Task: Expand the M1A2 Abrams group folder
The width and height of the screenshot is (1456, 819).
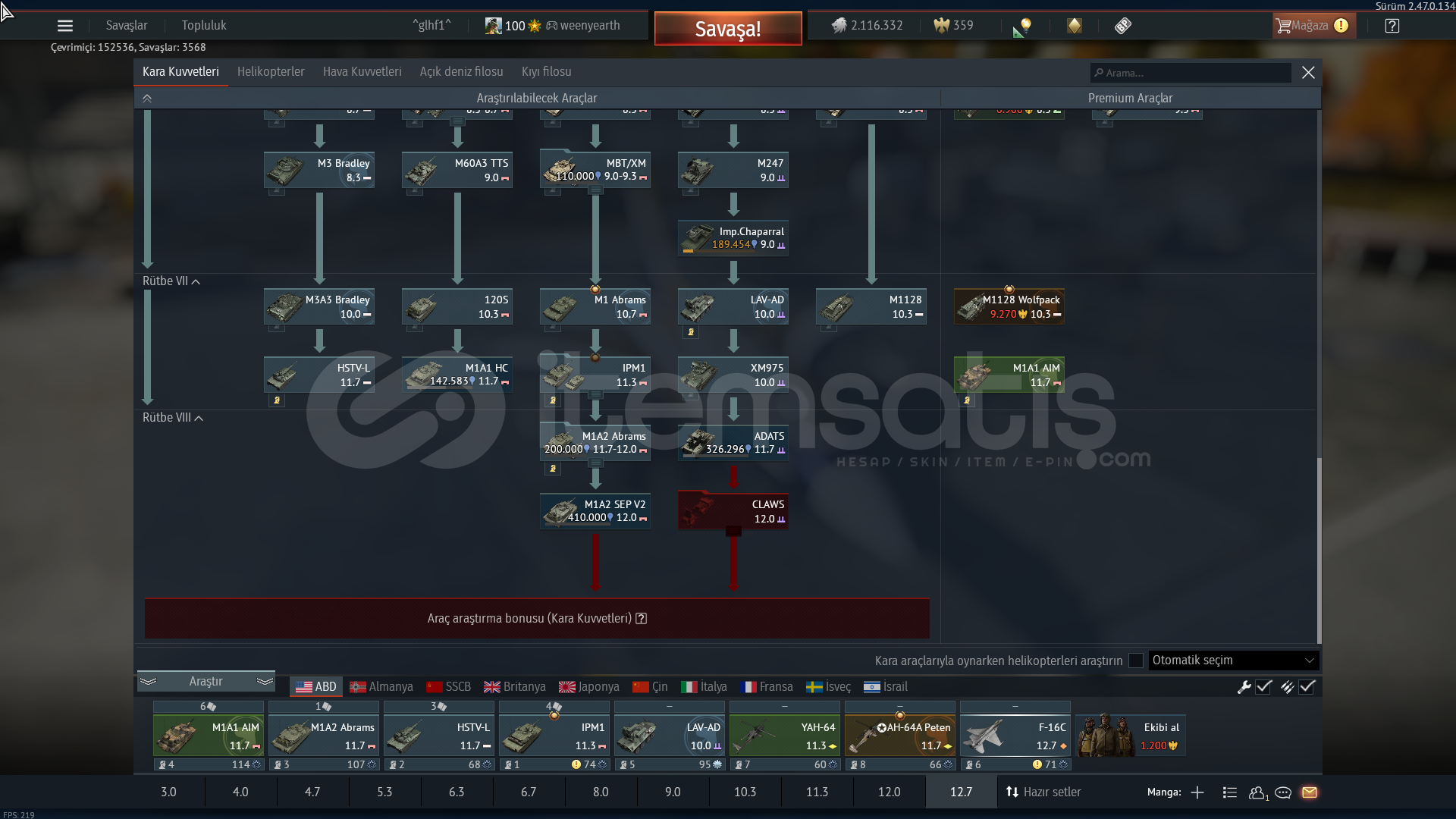Action: pos(596,463)
